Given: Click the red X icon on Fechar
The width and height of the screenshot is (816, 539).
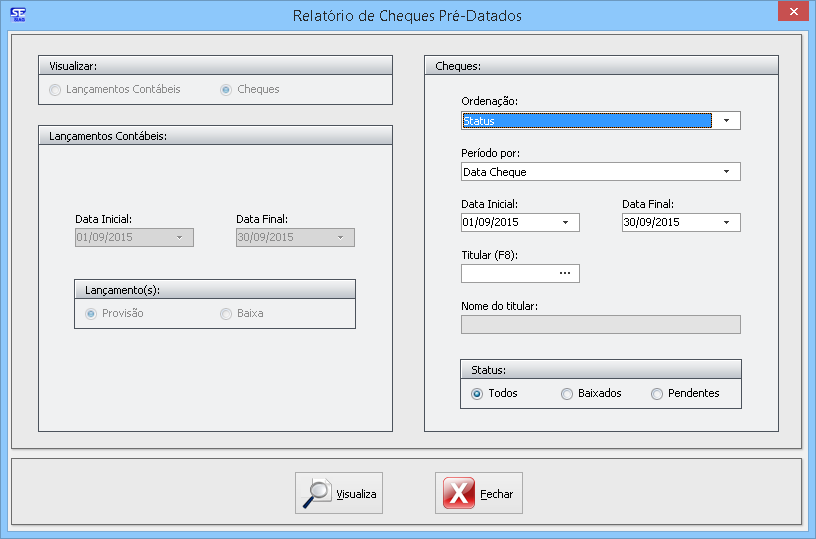Looking at the screenshot, I should [459, 493].
